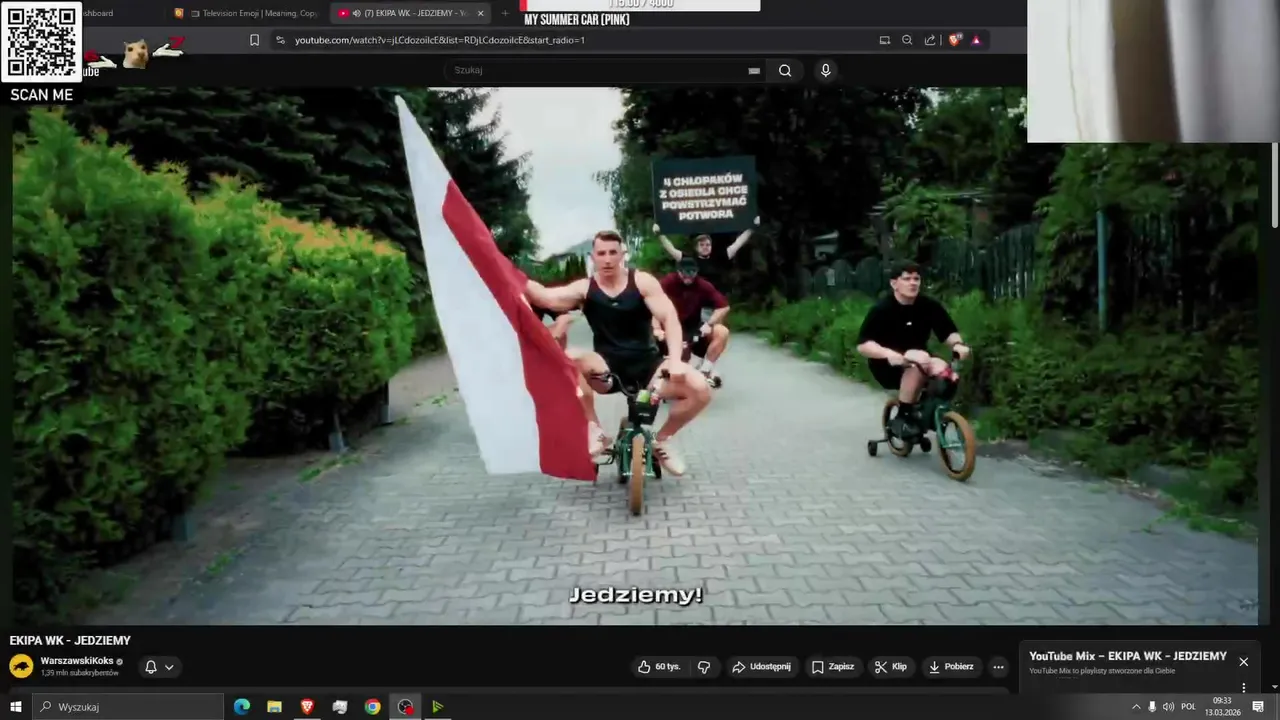Open the taskbar clock showing 09:33
This screenshot has width=1280, height=720.
[x=1222, y=707]
